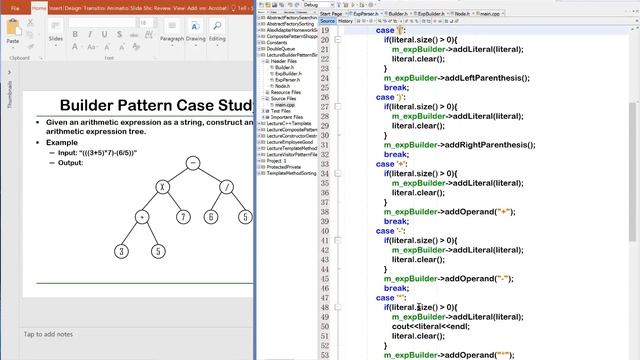Switch to the Acrobat ribbon tab

tap(218, 8)
